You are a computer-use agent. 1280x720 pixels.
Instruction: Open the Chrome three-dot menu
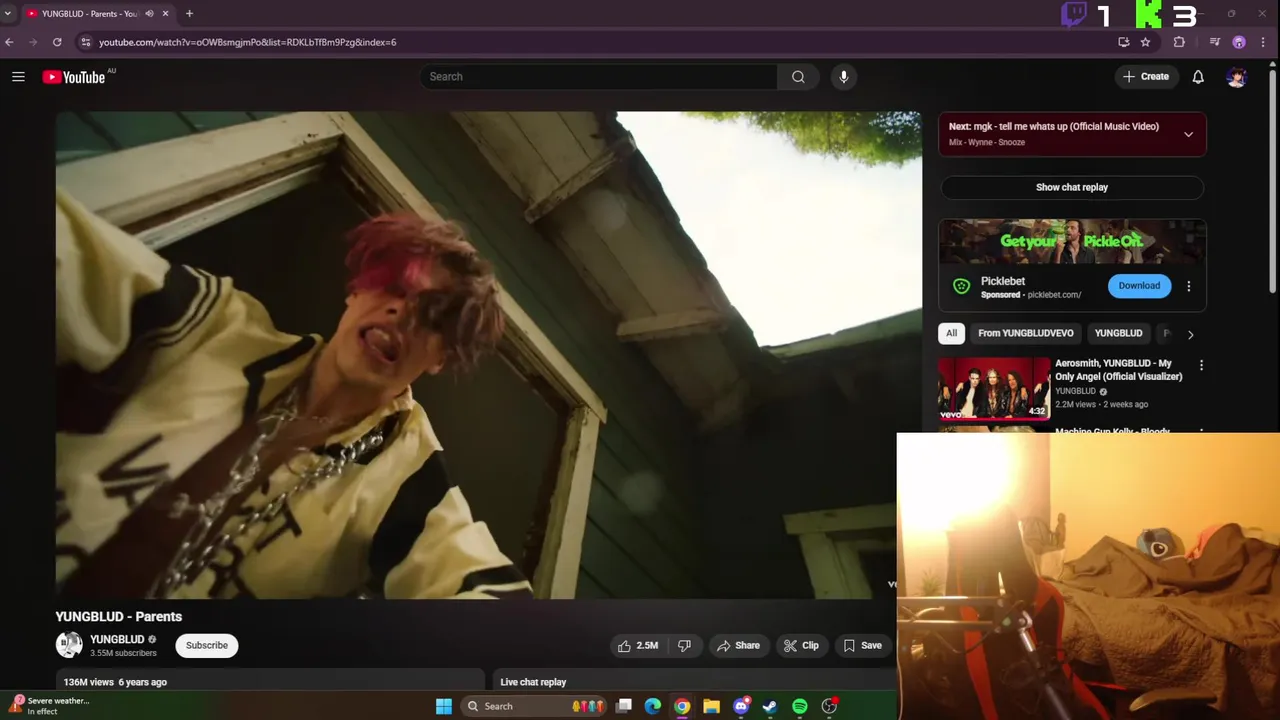(1265, 42)
